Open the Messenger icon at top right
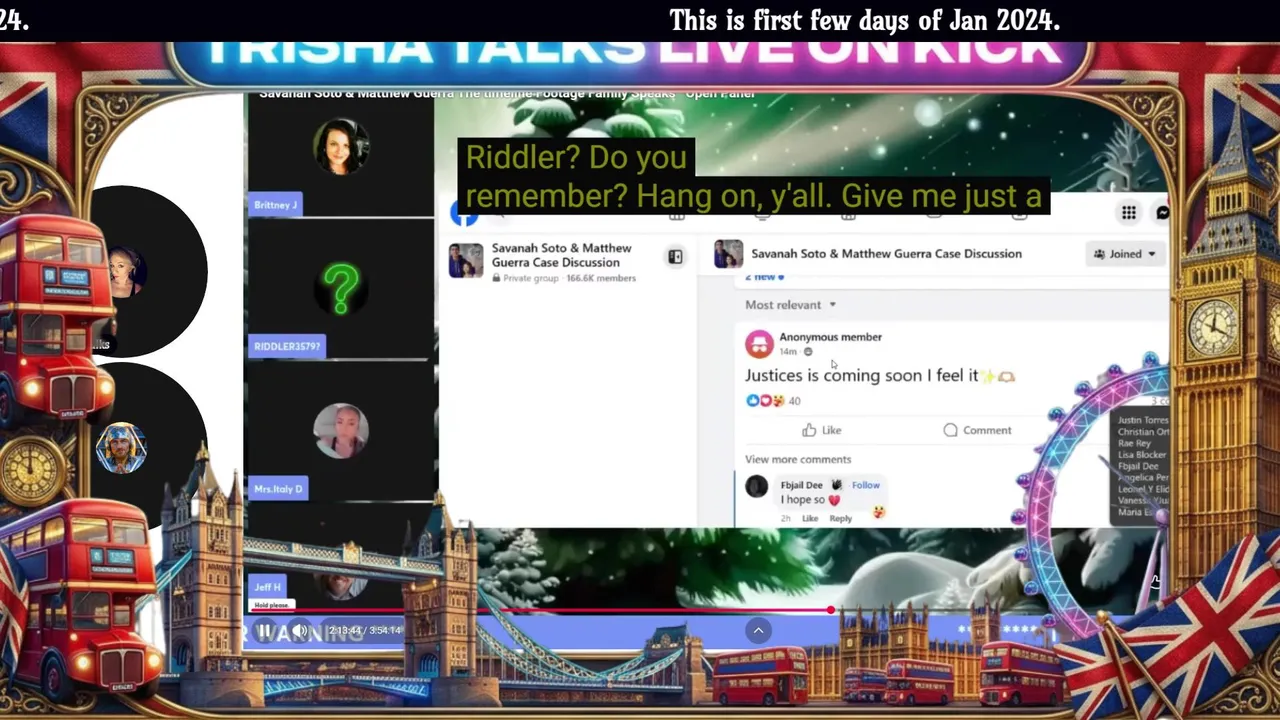Screen dimensions: 1280x720 [x=1162, y=212]
